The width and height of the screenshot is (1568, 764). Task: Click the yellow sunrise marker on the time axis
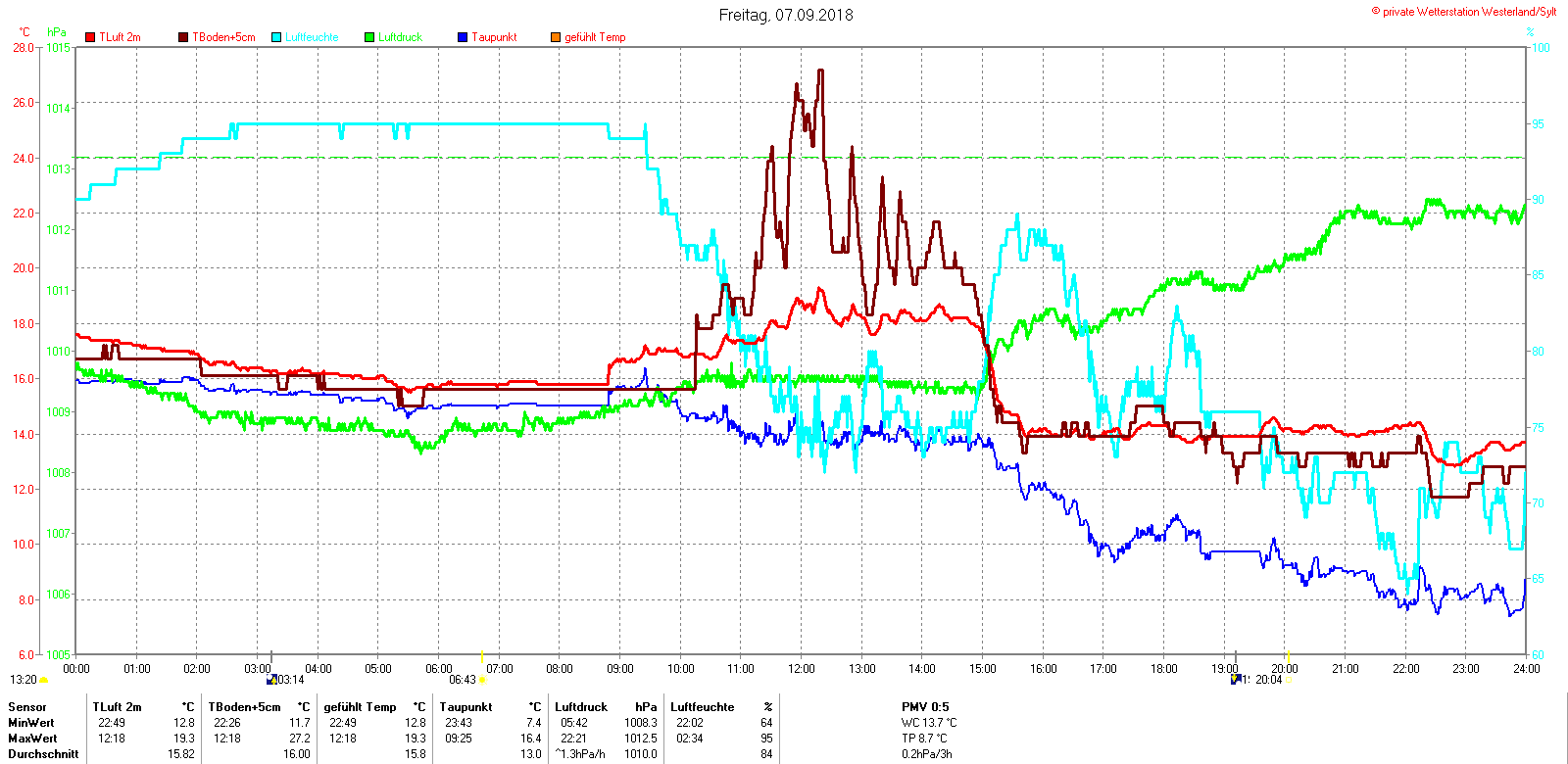point(482,655)
